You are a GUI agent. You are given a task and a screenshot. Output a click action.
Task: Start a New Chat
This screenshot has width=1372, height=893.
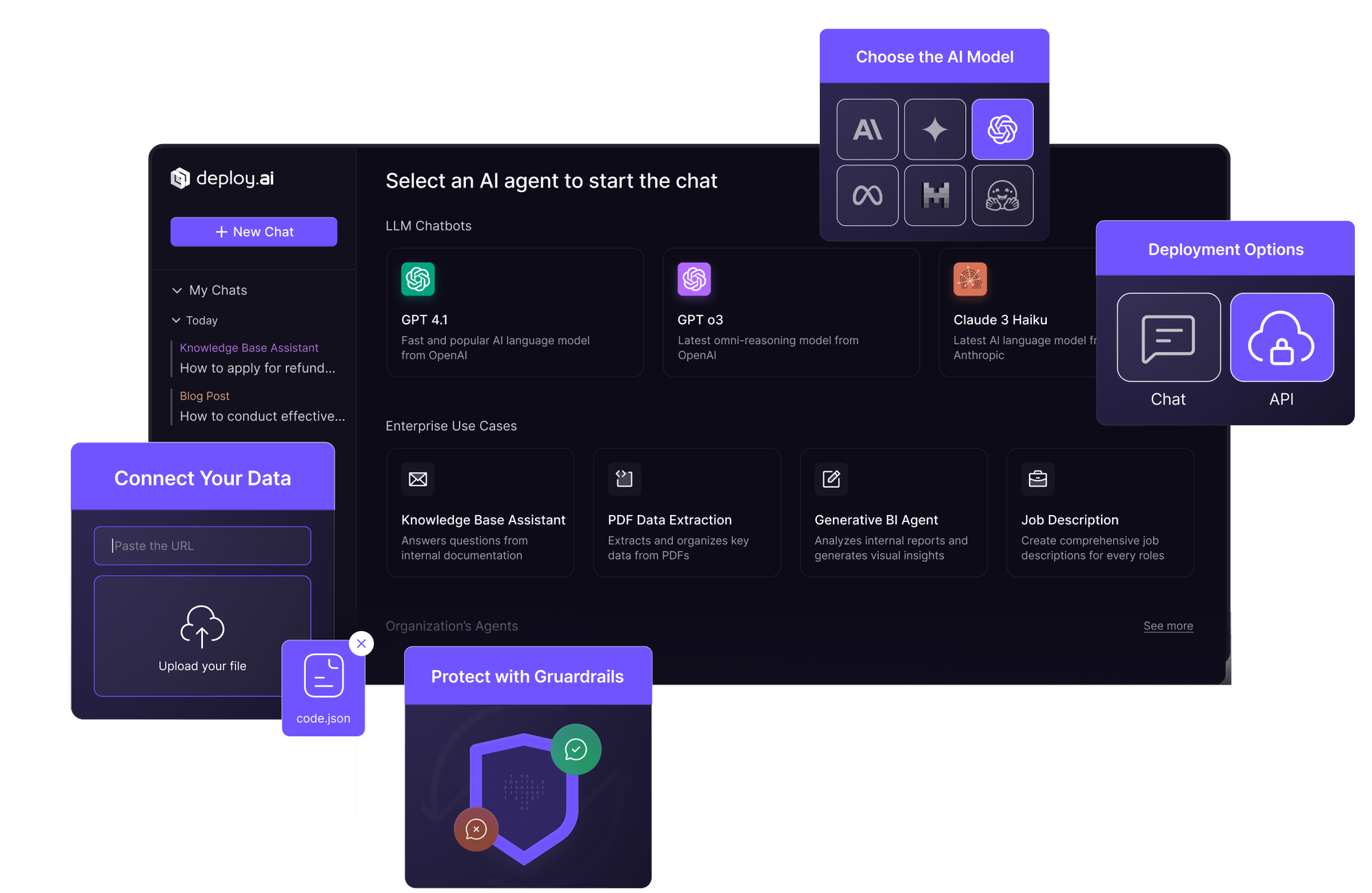click(253, 231)
